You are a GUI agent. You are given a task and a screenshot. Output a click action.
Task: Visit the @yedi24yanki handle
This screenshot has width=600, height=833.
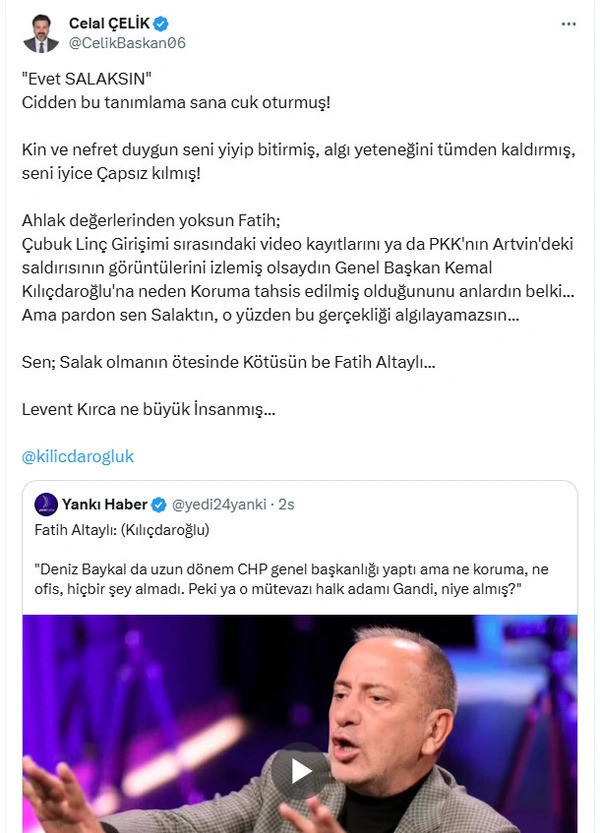point(219,505)
